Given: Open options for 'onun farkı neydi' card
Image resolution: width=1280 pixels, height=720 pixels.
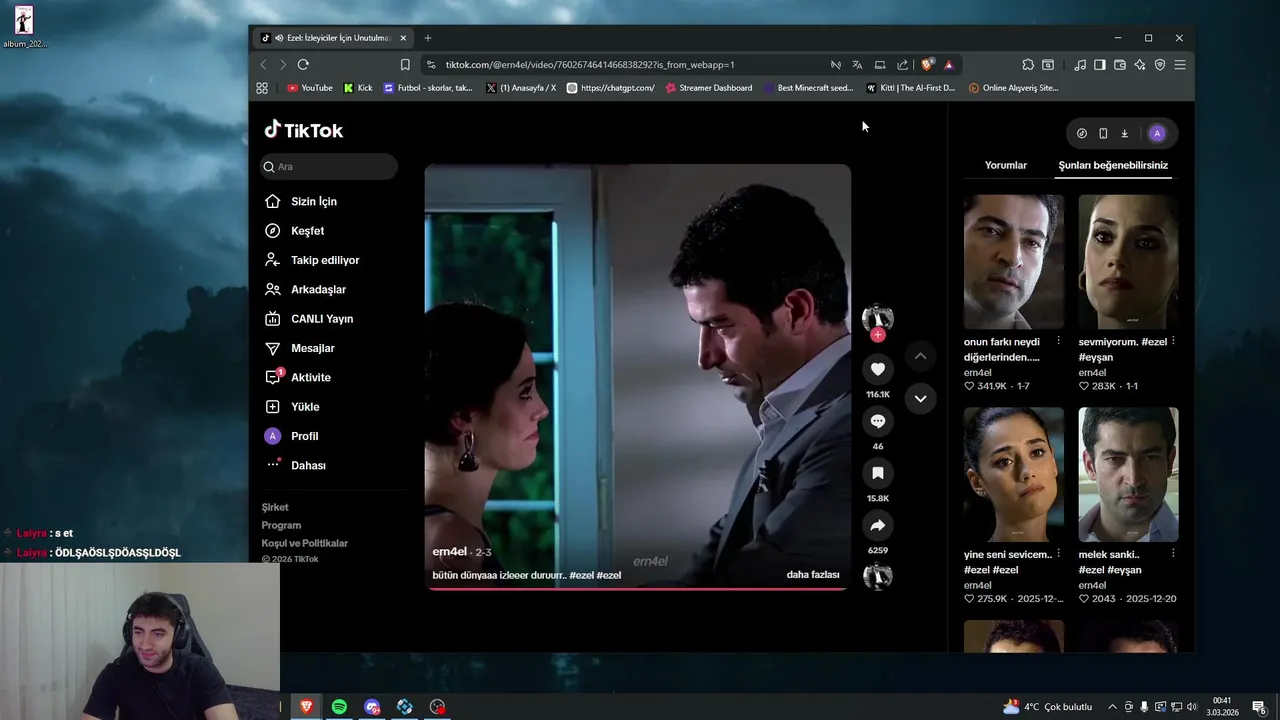Looking at the screenshot, I should pos(1058,341).
